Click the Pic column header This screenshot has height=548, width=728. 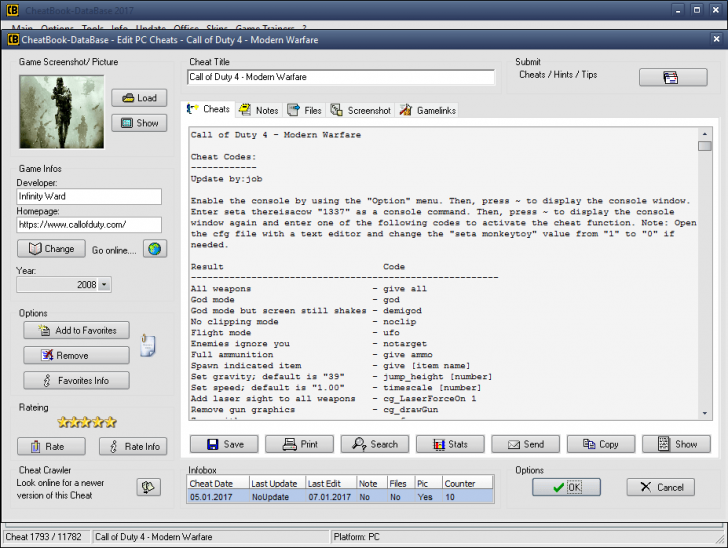[429, 483]
